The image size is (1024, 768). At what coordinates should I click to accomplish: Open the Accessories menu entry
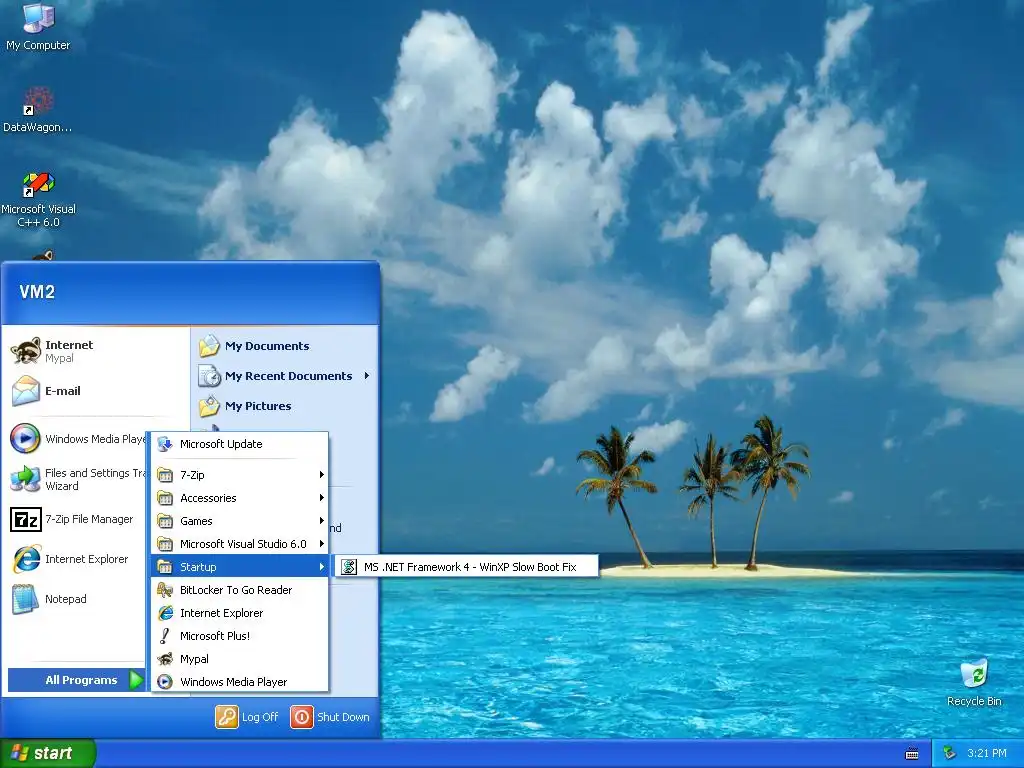click(x=240, y=498)
